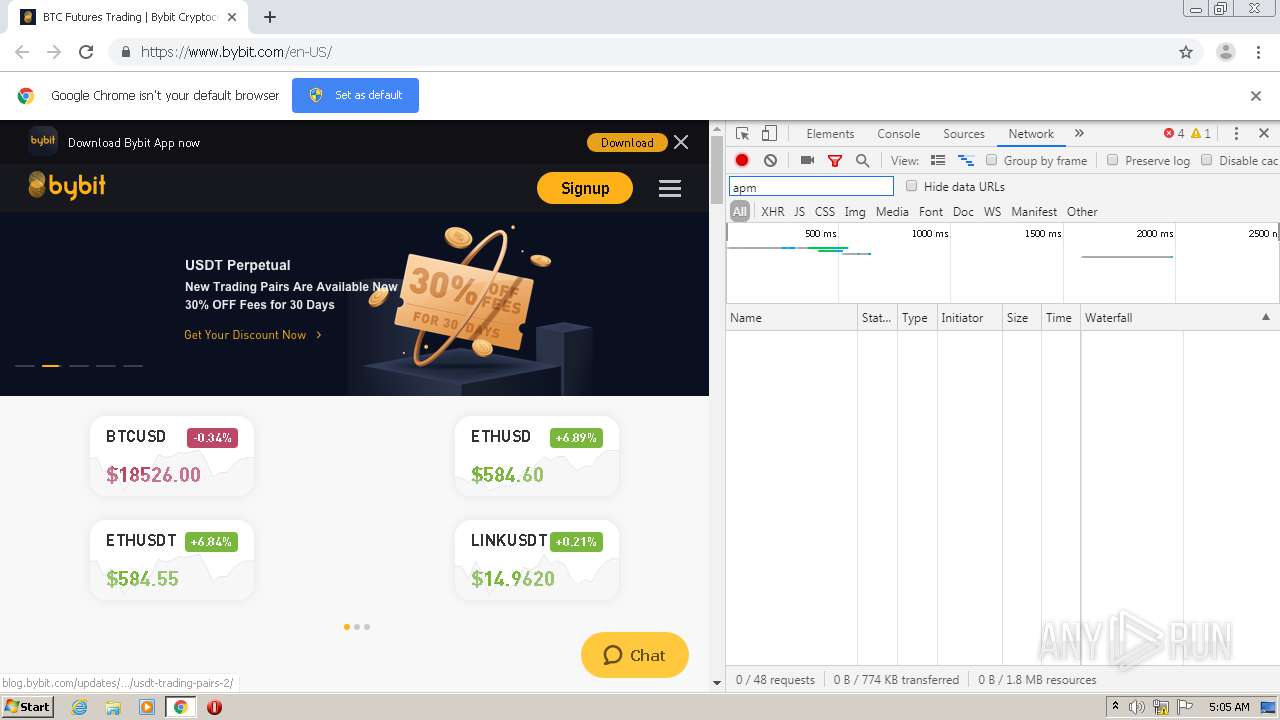Click the network filter input field
The image size is (1280, 720).
[811, 187]
